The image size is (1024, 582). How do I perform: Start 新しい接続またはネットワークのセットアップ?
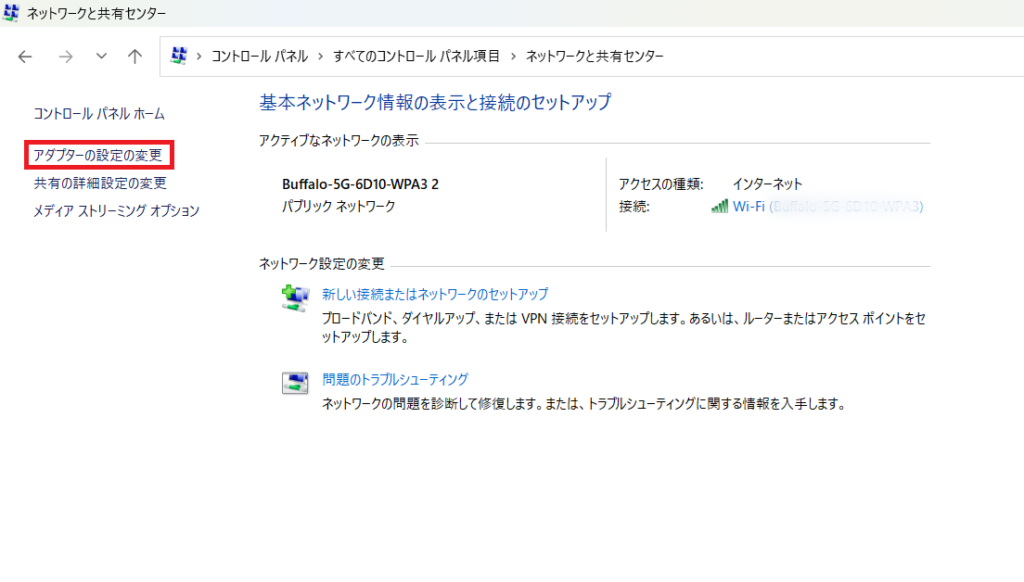(x=435, y=294)
